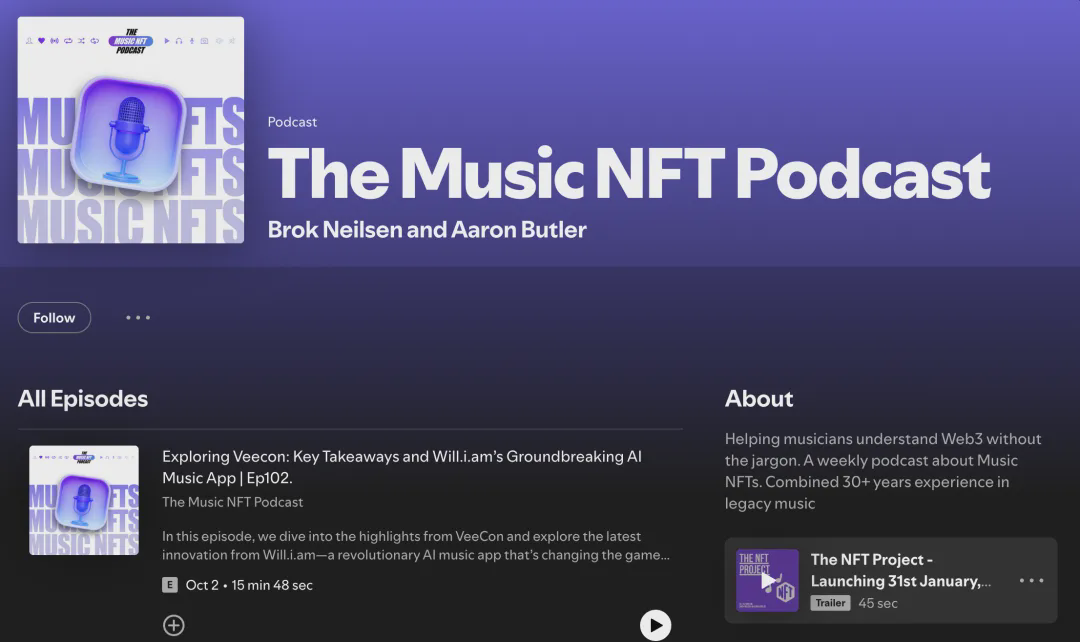Click the Oct 2 episode date
This screenshot has width=1080, height=642.
pyautogui.click(x=202, y=585)
